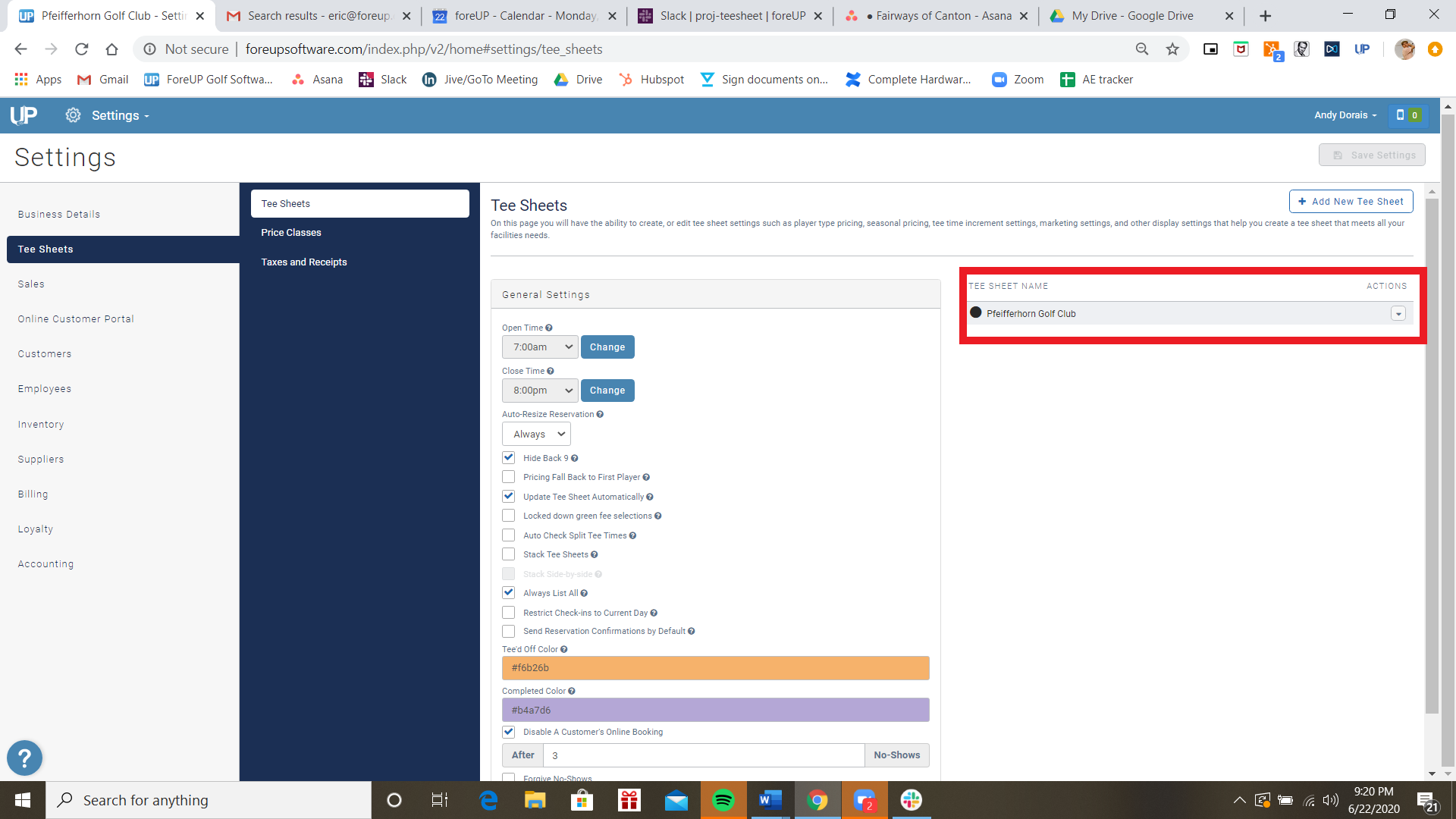Open the Andy Dorais user menu
This screenshot has height=819, width=1456.
coord(1345,115)
